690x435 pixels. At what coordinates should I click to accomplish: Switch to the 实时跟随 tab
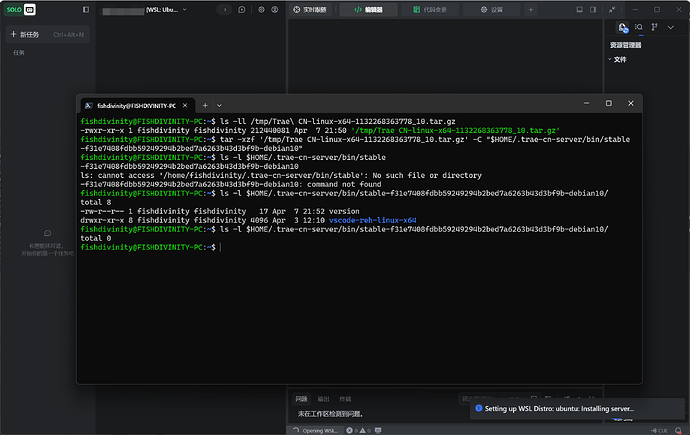309,9
